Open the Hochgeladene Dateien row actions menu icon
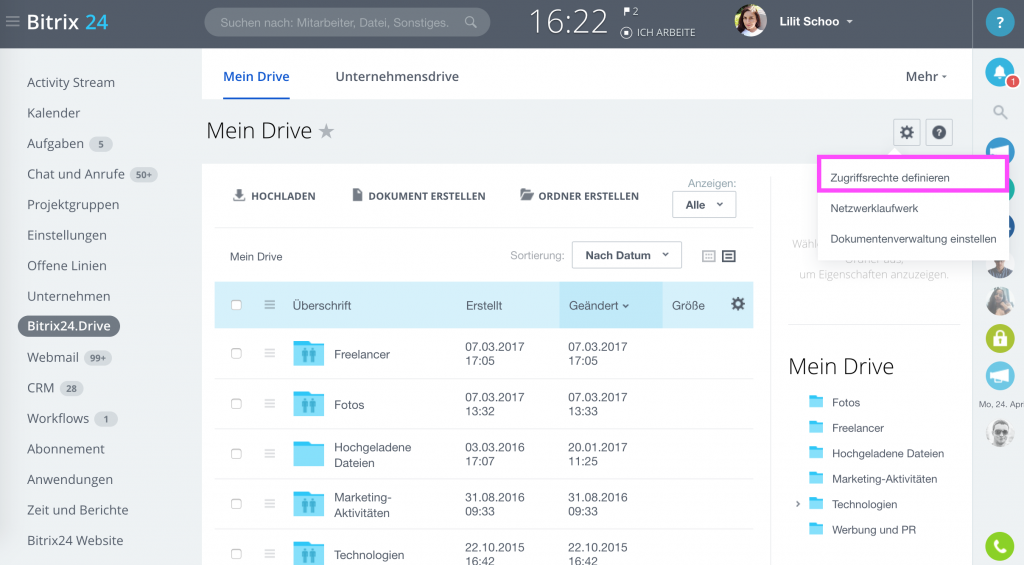 270,453
